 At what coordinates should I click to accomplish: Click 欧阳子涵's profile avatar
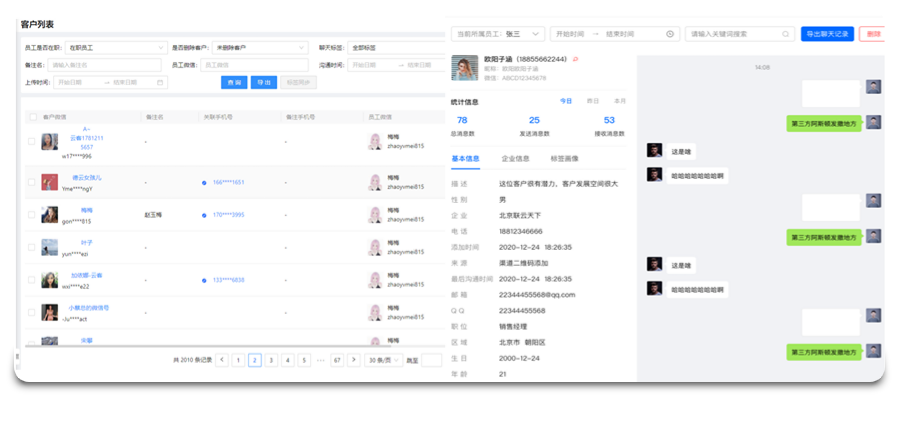tap(464, 68)
